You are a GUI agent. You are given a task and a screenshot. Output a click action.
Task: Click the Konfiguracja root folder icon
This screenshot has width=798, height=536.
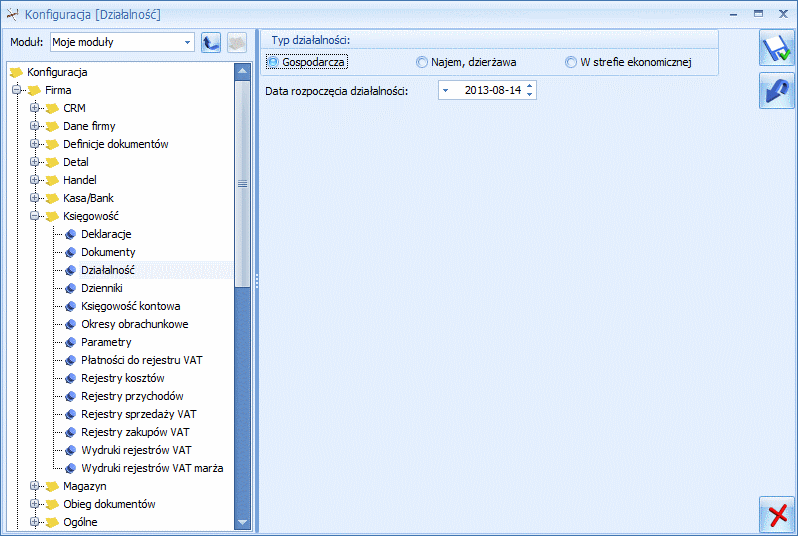[16, 72]
